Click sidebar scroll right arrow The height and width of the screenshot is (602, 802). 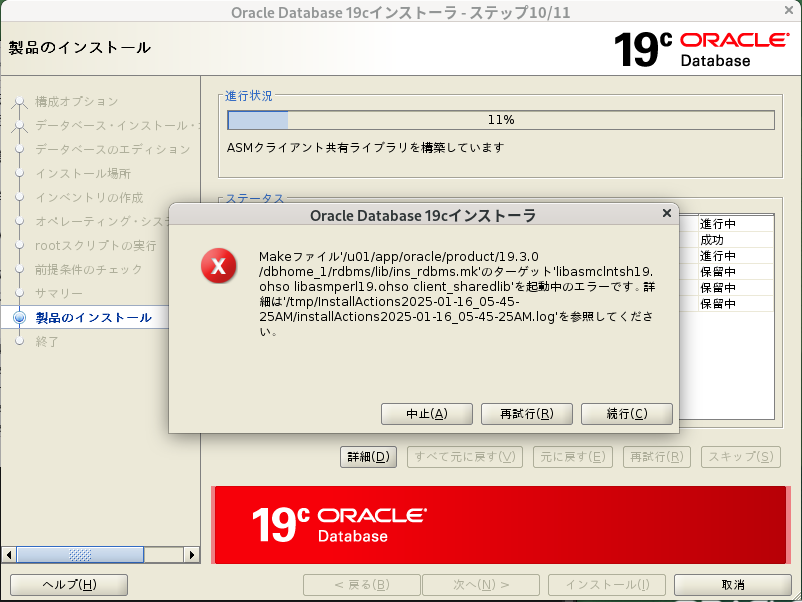point(191,554)
